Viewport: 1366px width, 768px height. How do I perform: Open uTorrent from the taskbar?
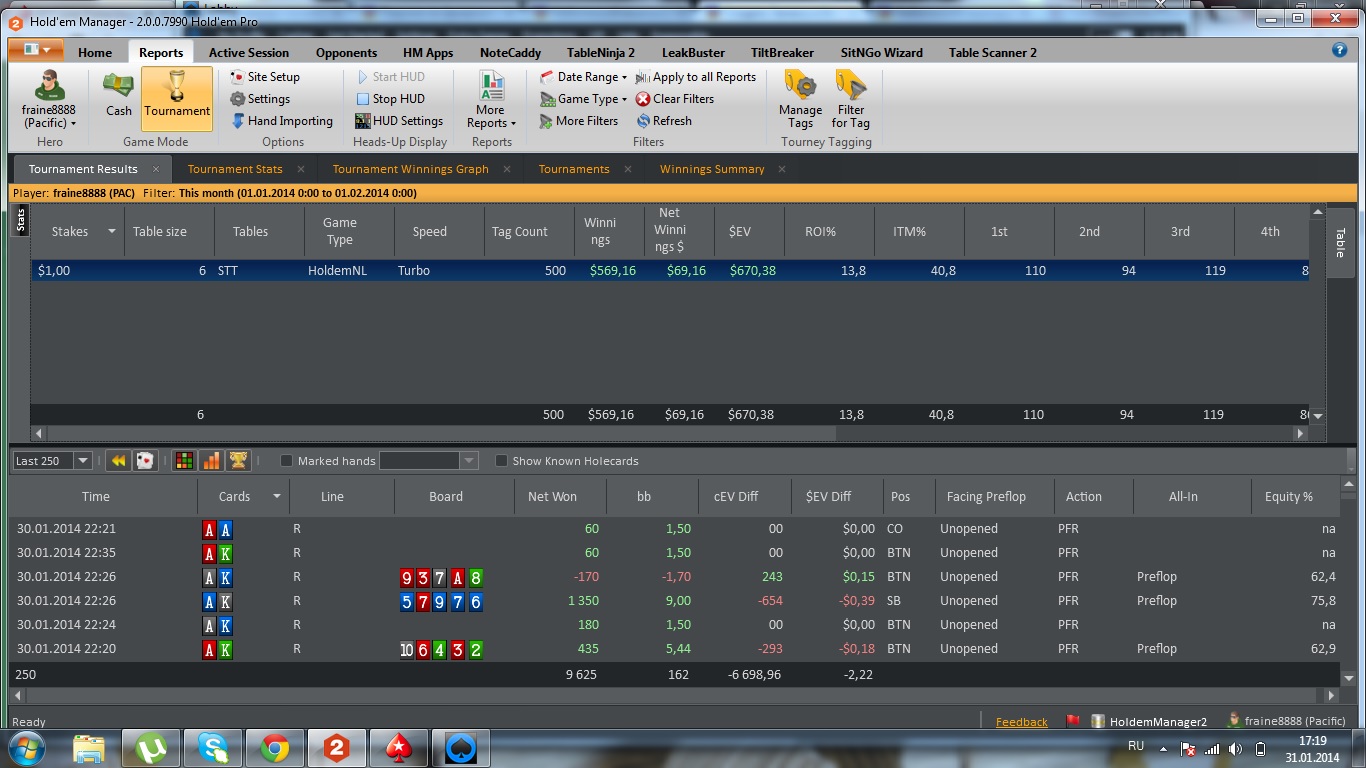(151, 747)
